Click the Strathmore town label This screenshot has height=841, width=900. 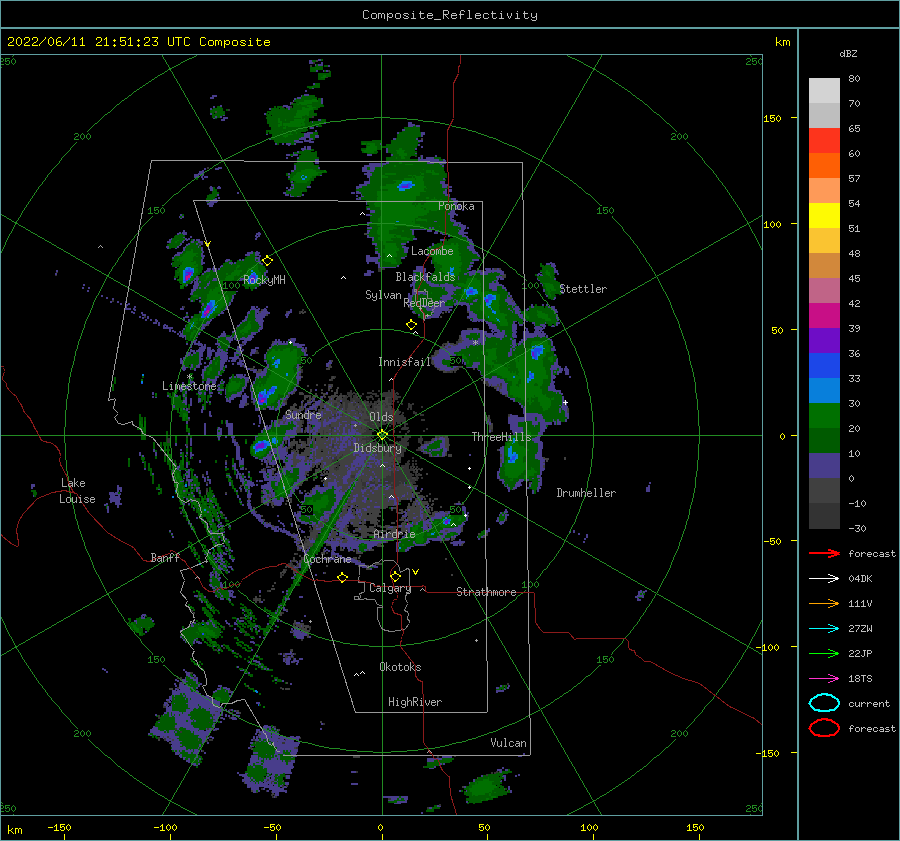pos(486,592)
